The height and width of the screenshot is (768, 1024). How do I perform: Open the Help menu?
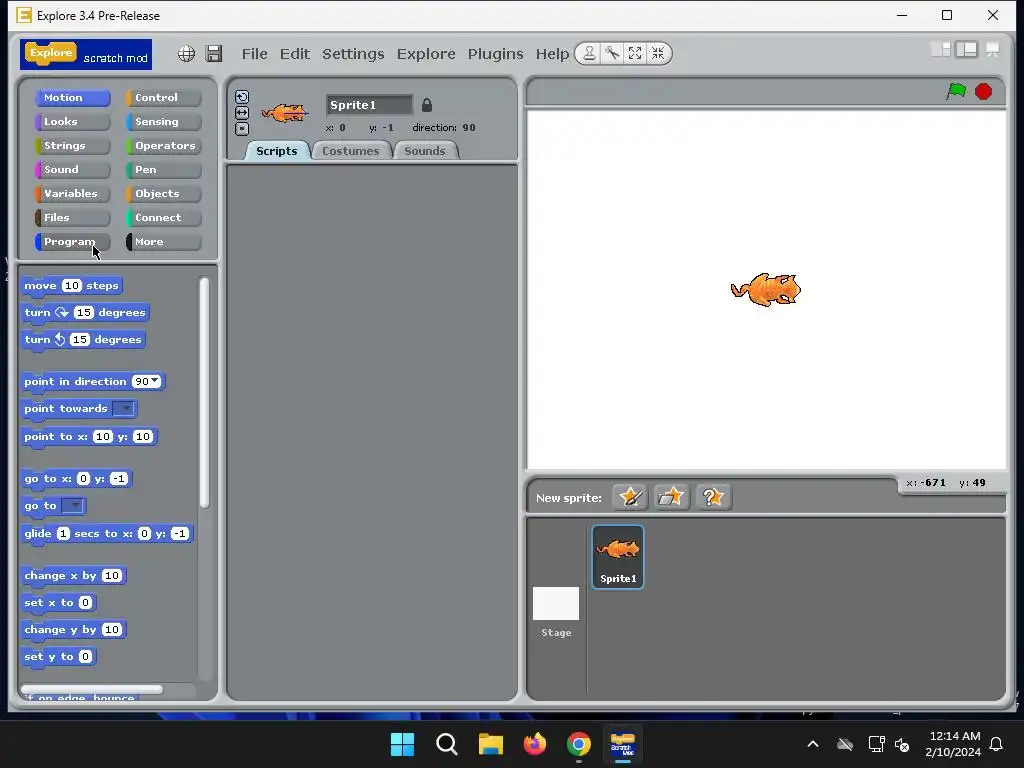pos(552,54)
